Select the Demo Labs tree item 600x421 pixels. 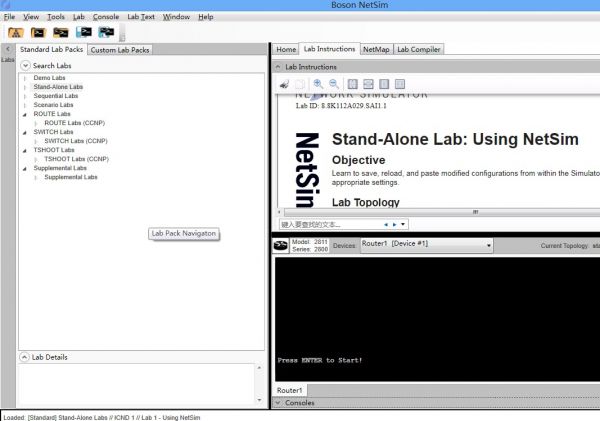coord(49,78)
